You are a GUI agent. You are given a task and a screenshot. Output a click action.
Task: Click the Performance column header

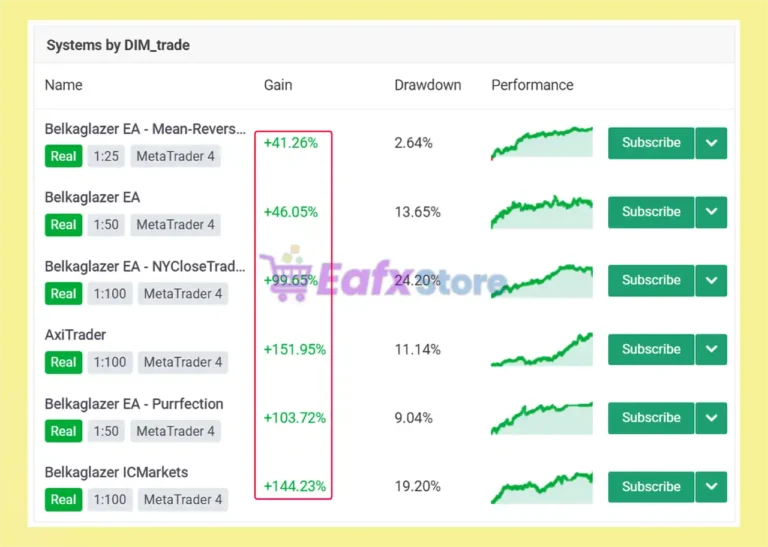(x=532, y=85)
